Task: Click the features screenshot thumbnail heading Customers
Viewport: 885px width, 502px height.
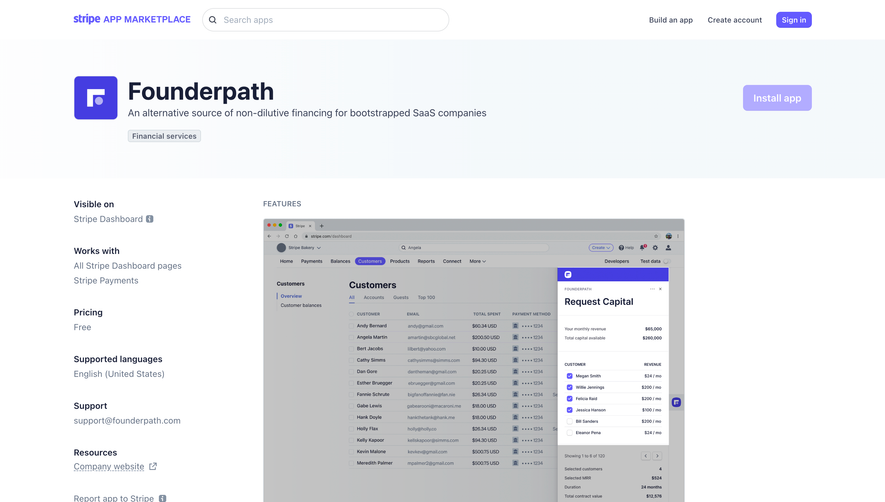Action: (x=373, y=285)
